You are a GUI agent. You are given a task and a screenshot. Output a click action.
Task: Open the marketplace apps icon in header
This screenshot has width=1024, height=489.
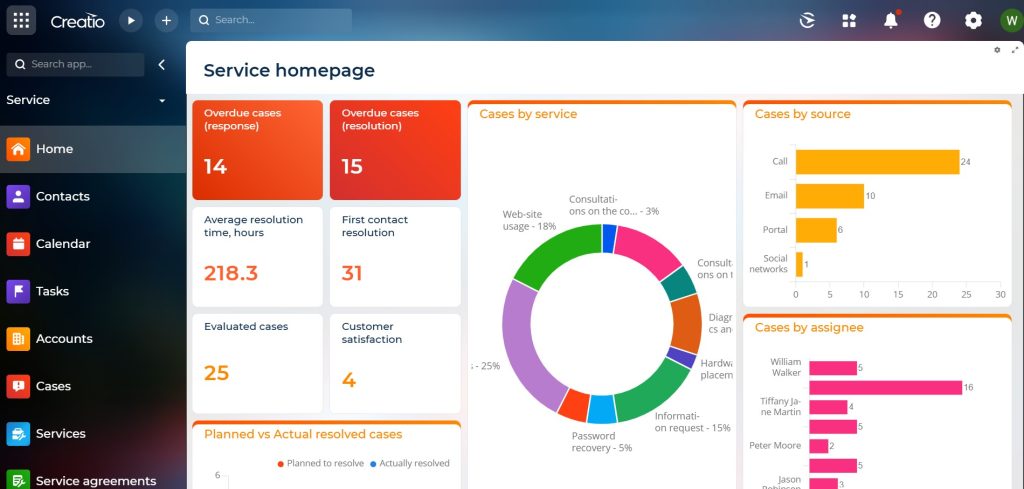click(x=849, y=20)
